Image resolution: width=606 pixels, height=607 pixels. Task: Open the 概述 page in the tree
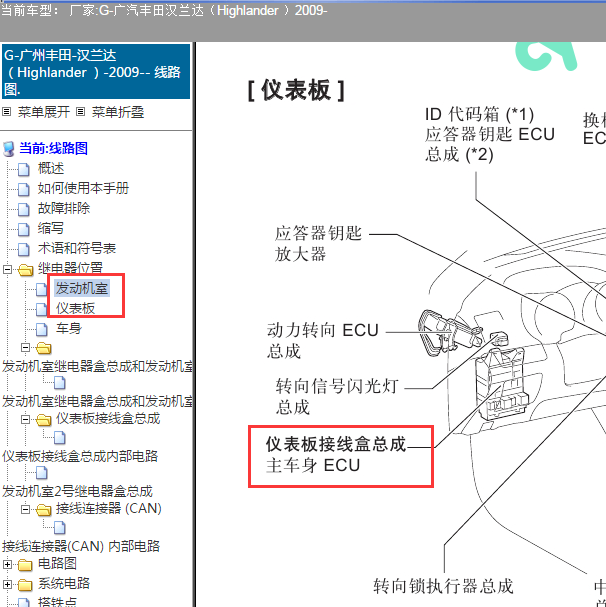pos(51,168)
